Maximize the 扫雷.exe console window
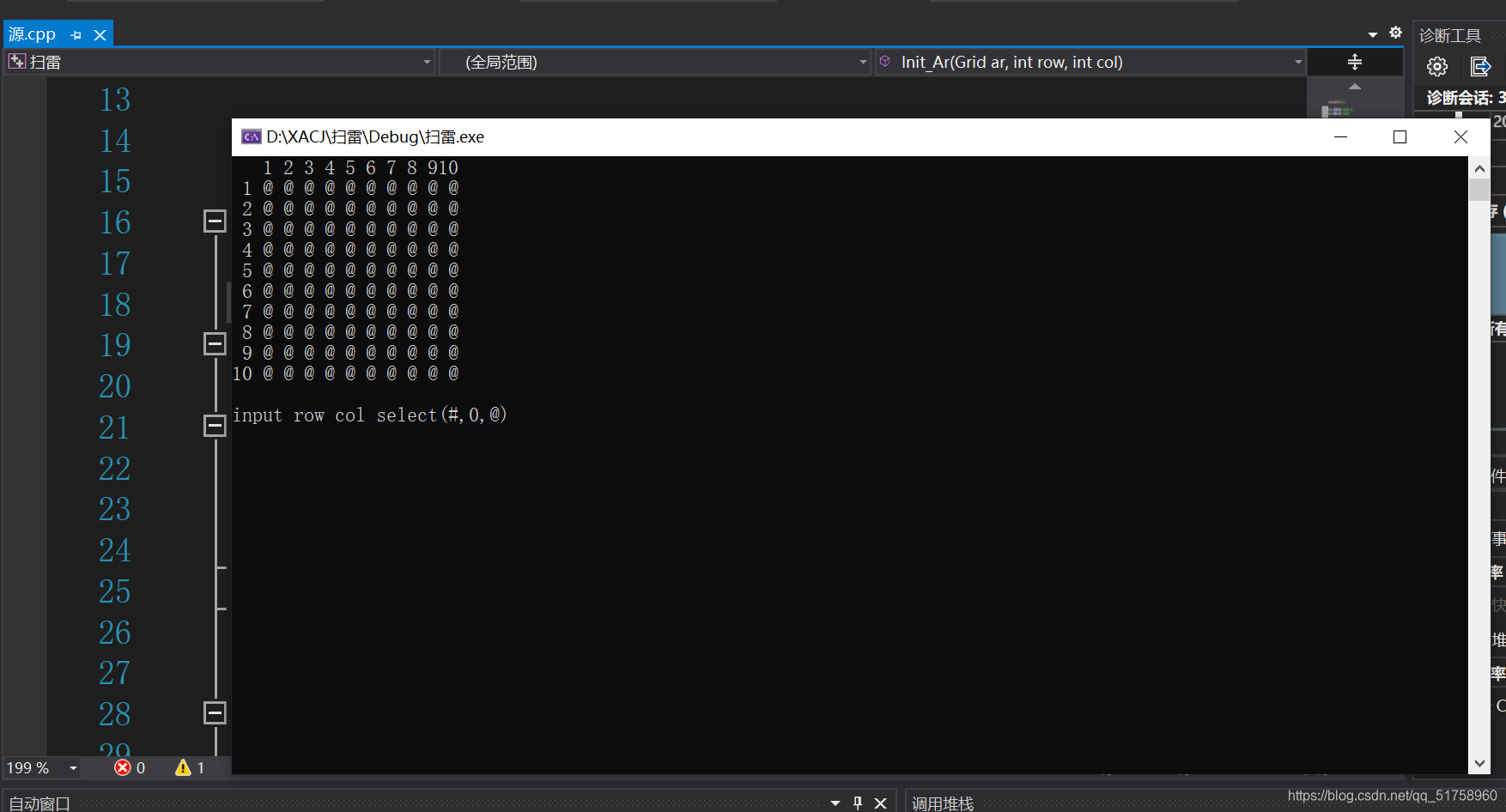 [1400, 137]
